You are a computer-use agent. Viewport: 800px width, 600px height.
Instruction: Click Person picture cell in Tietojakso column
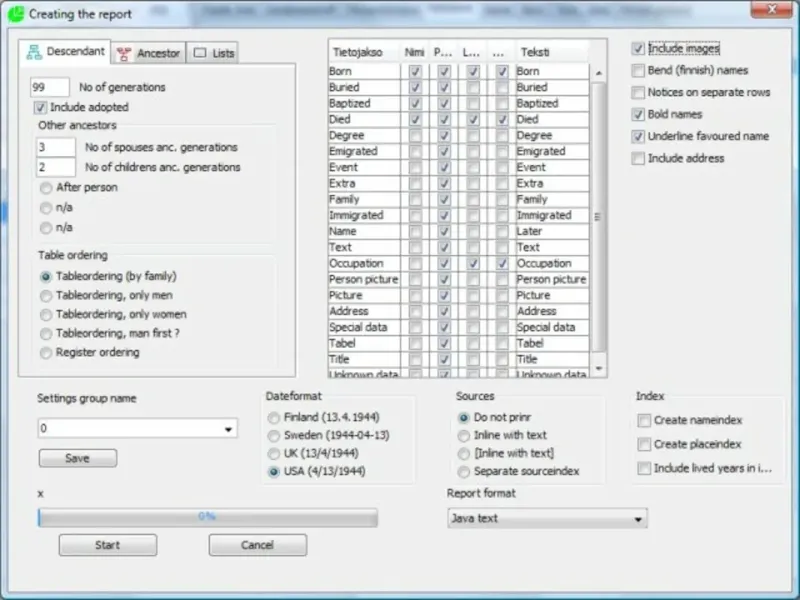[364, 280]
